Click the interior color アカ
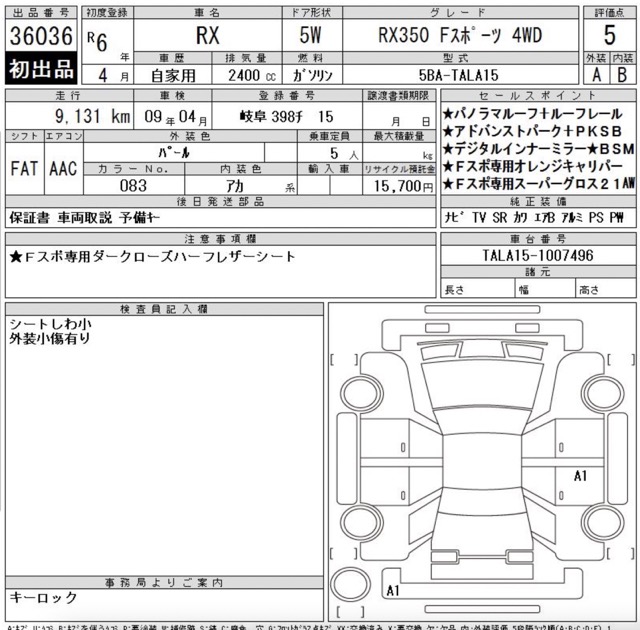This screenshot has height=630, width=640. coord(235,186)
